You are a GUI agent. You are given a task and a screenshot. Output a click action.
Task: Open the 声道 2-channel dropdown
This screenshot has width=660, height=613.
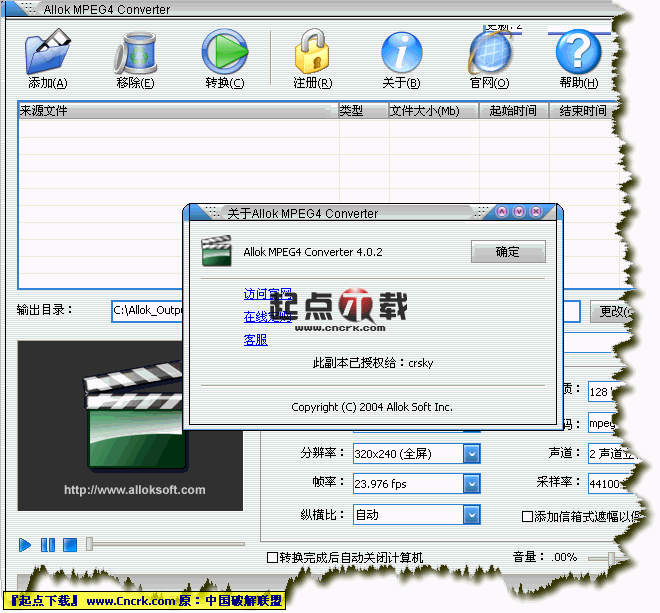click(x=610, y=453)
